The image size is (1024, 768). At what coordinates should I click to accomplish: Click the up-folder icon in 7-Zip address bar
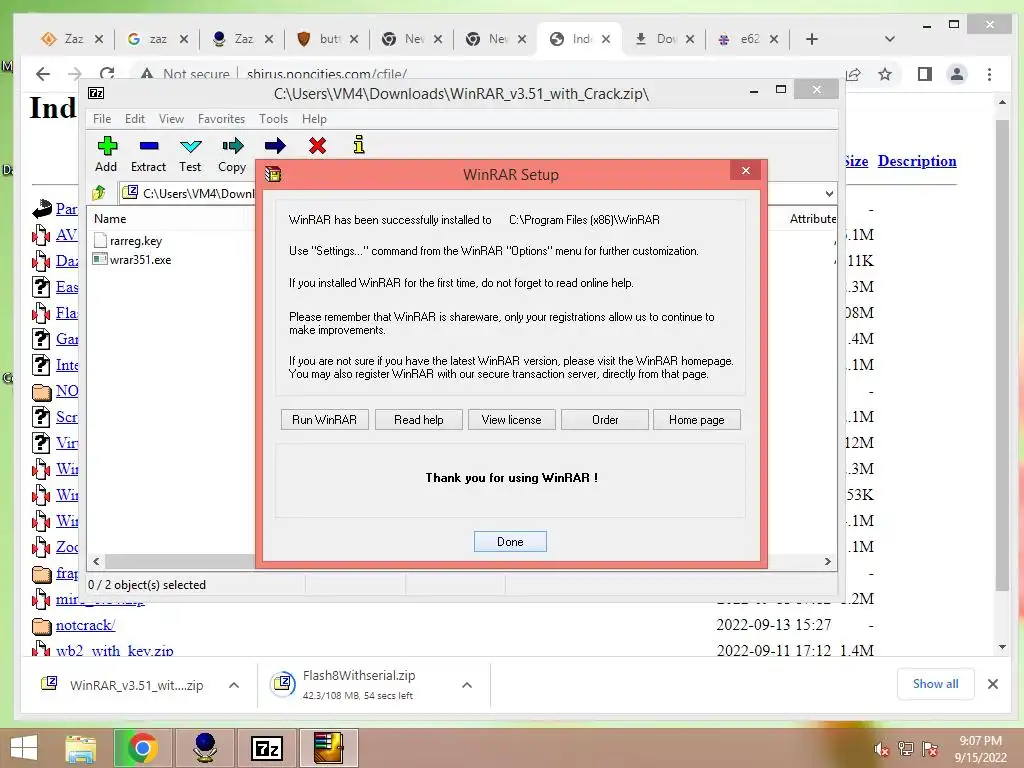click(x=99, y=193)
